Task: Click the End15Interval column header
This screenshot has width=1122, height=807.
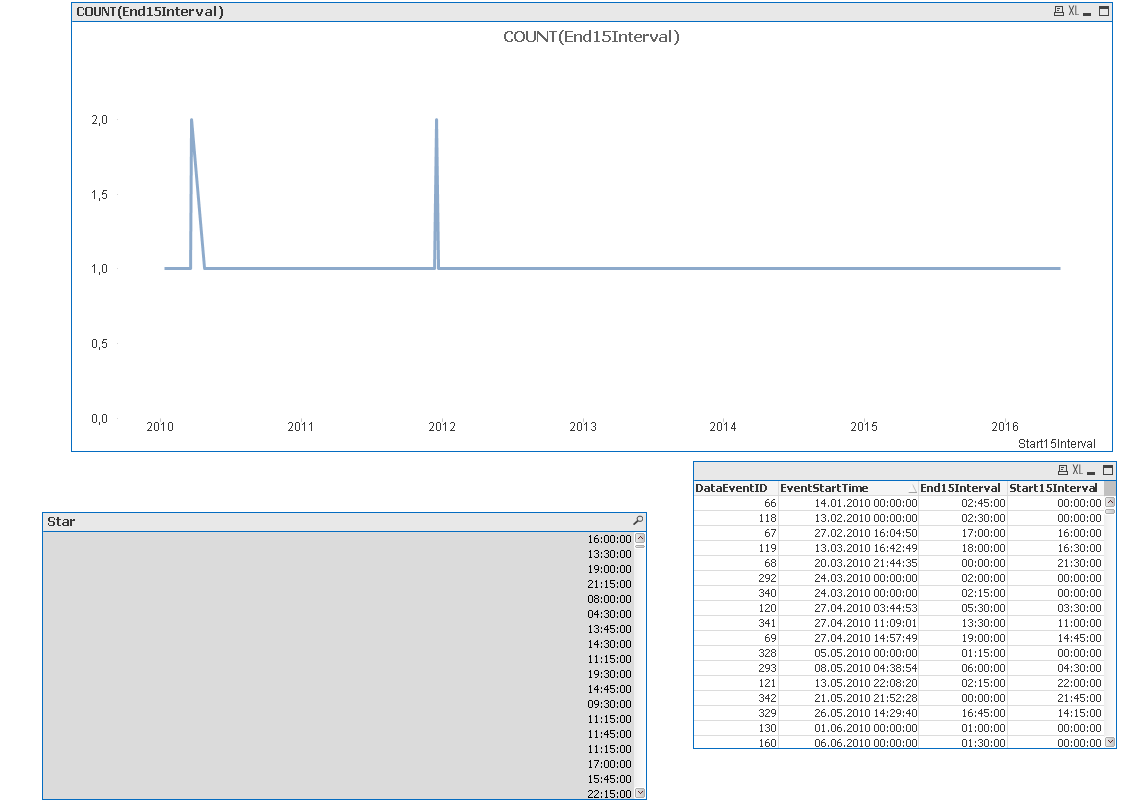Action: pyautogui.click(x=962, y=488)
